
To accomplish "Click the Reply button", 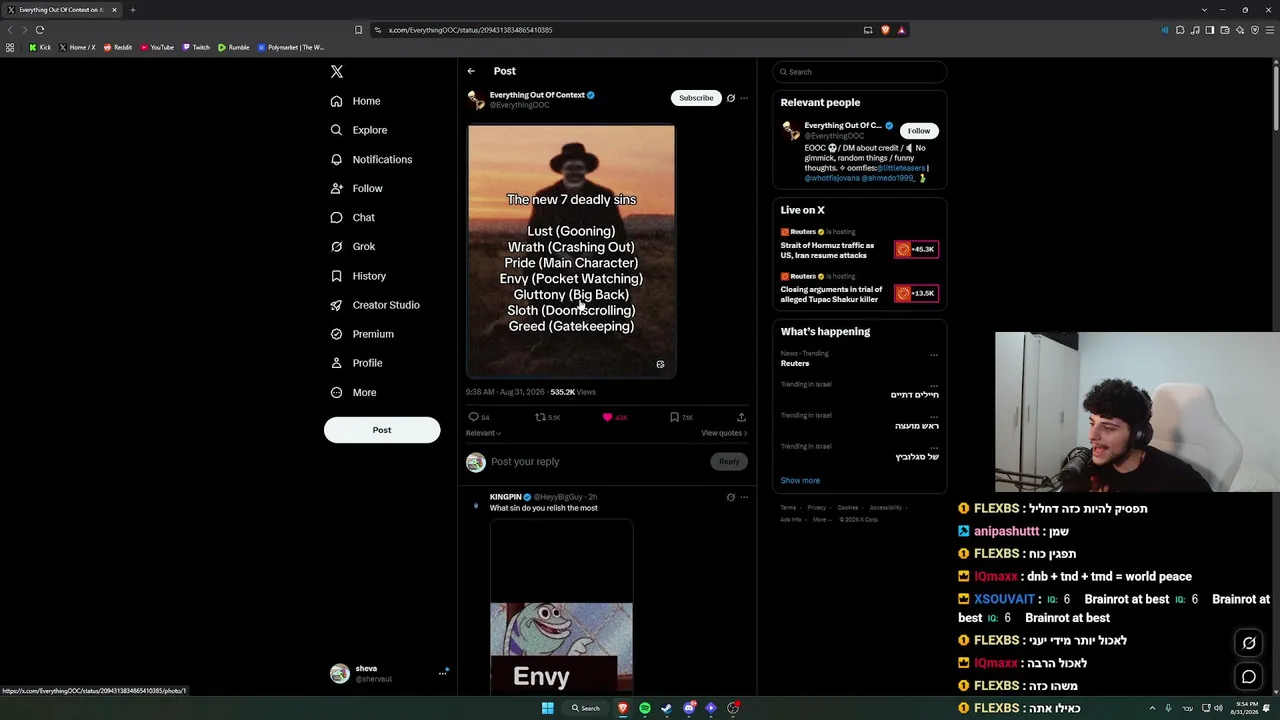I will 729,461.
